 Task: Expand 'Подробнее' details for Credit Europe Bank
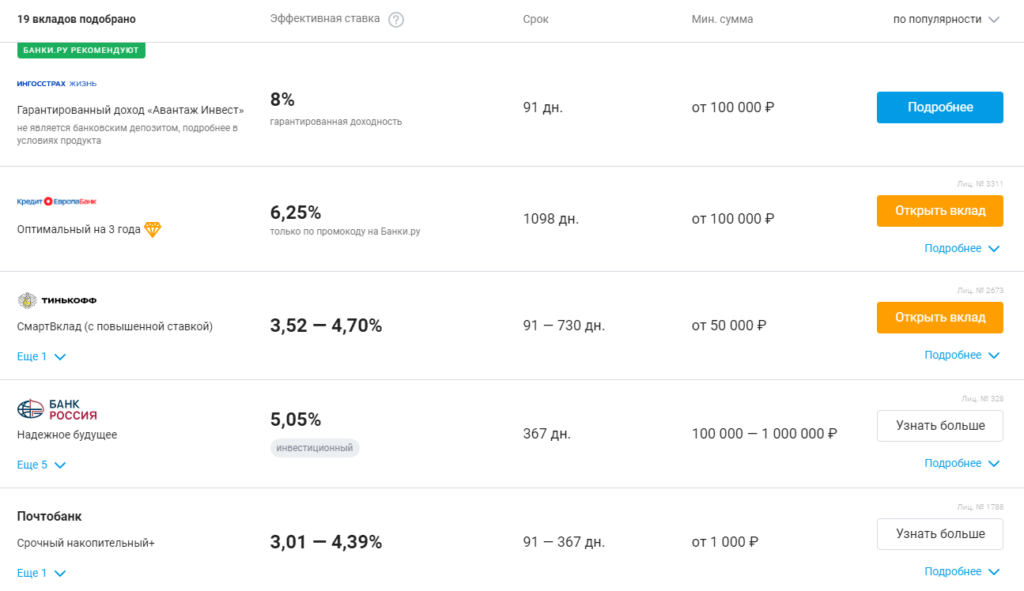click(x=961, y=248)
